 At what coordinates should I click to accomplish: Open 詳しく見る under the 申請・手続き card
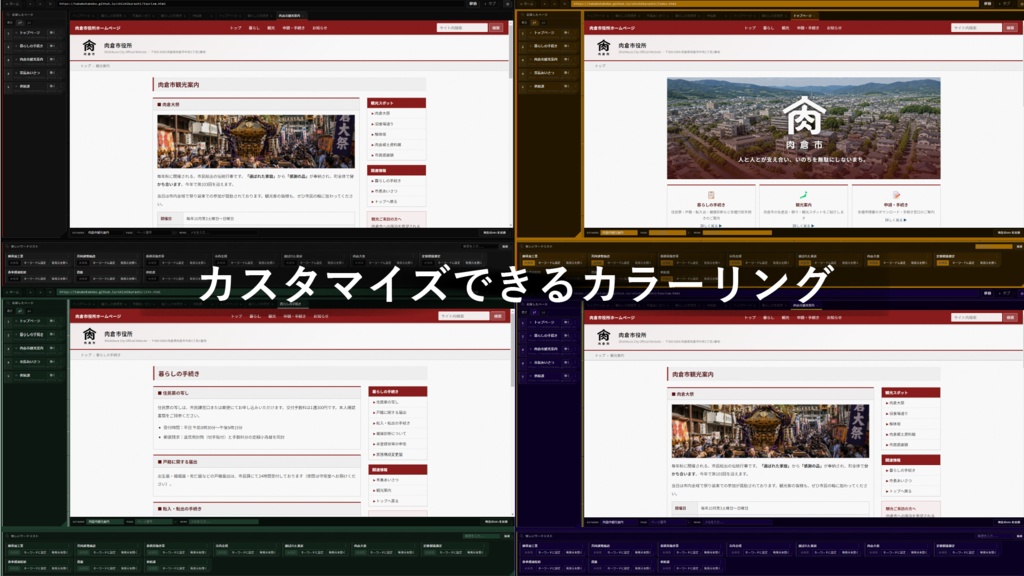click(x=896, y=220)
